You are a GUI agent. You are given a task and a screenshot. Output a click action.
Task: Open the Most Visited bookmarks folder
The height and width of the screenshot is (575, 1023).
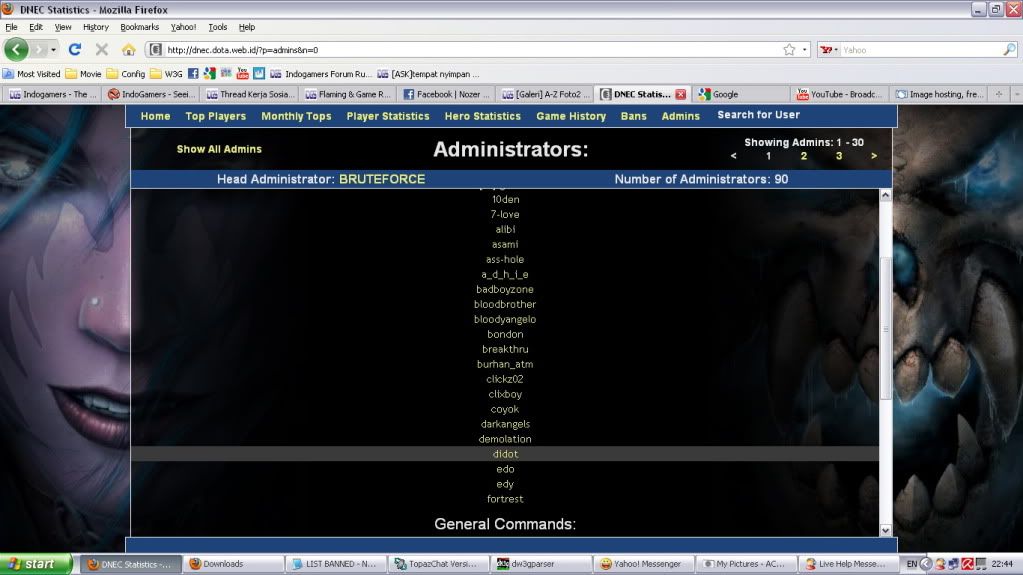[x=31, y=74]
